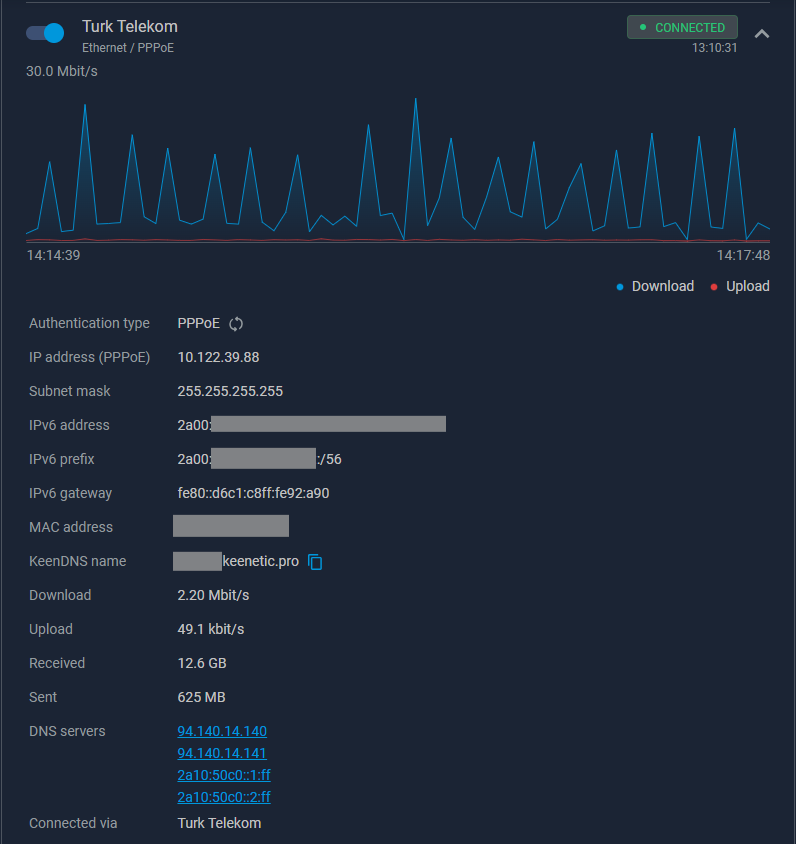Click the traffic graph area

(398, 170)
